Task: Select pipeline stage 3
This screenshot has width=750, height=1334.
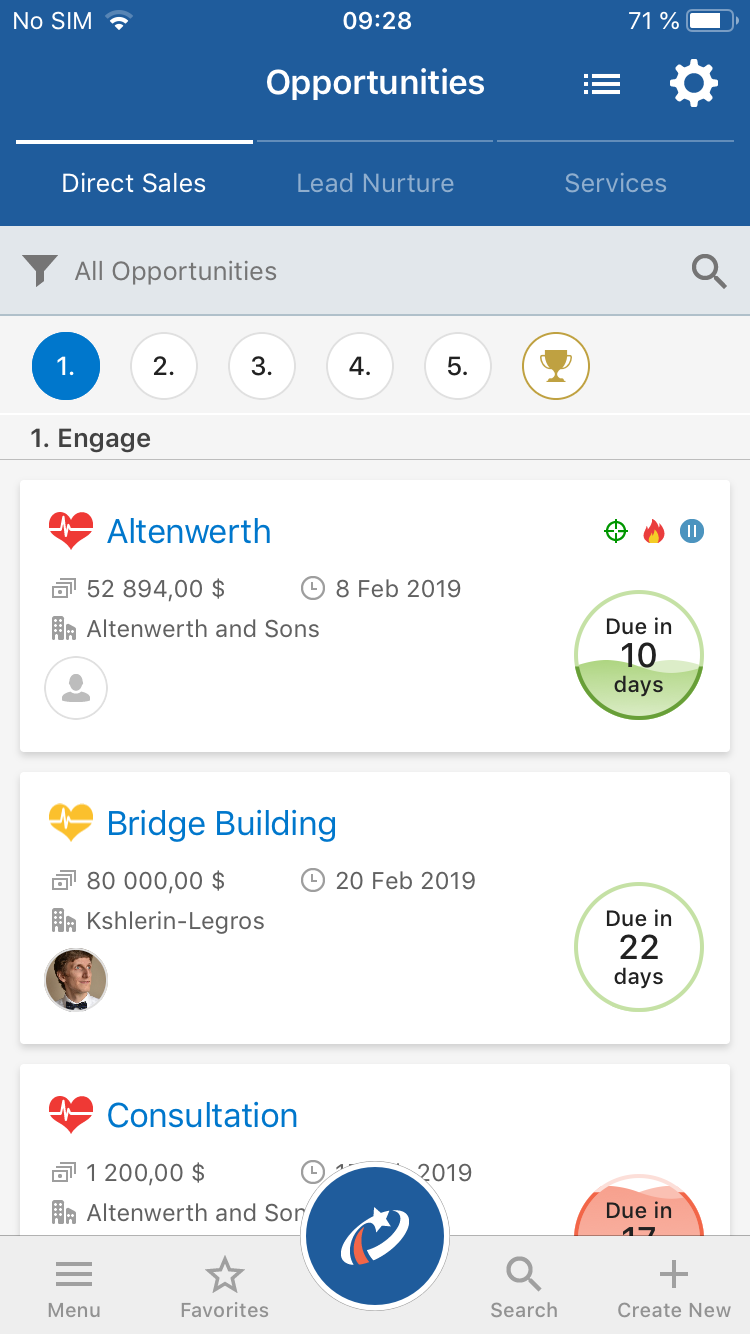Action: point(262,366)
